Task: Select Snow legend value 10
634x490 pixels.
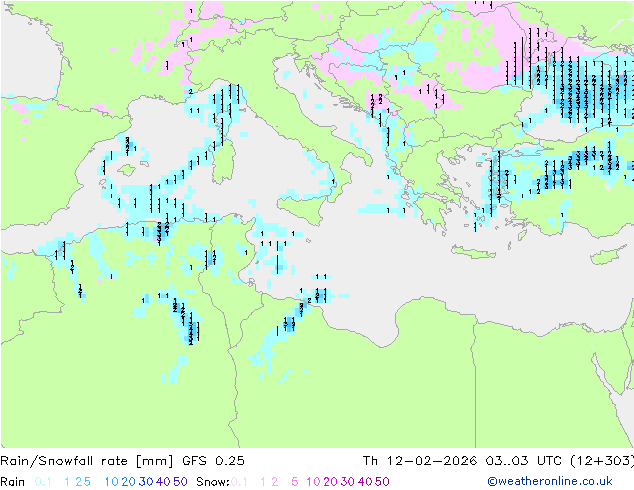Action: [313, 482]
